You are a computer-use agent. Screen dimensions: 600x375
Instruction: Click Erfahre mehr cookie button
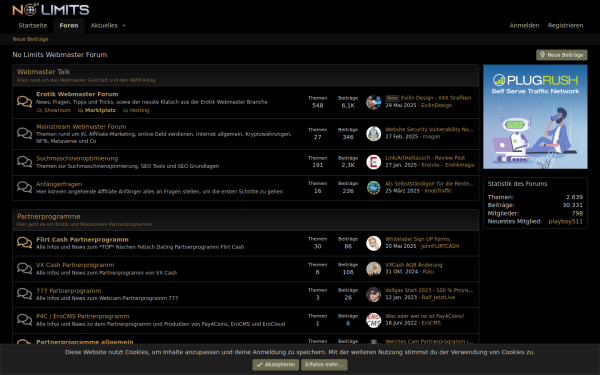click(x=324, y=365)
